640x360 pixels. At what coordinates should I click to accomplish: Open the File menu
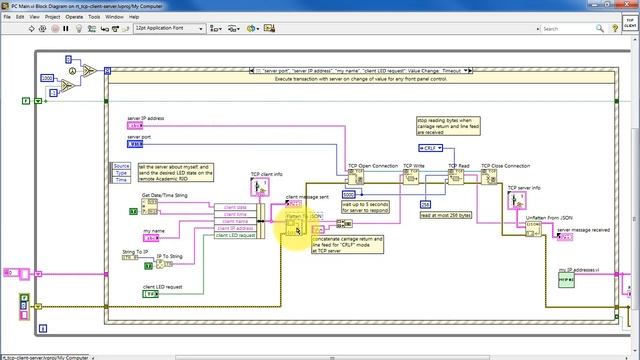tap(7, 17)
